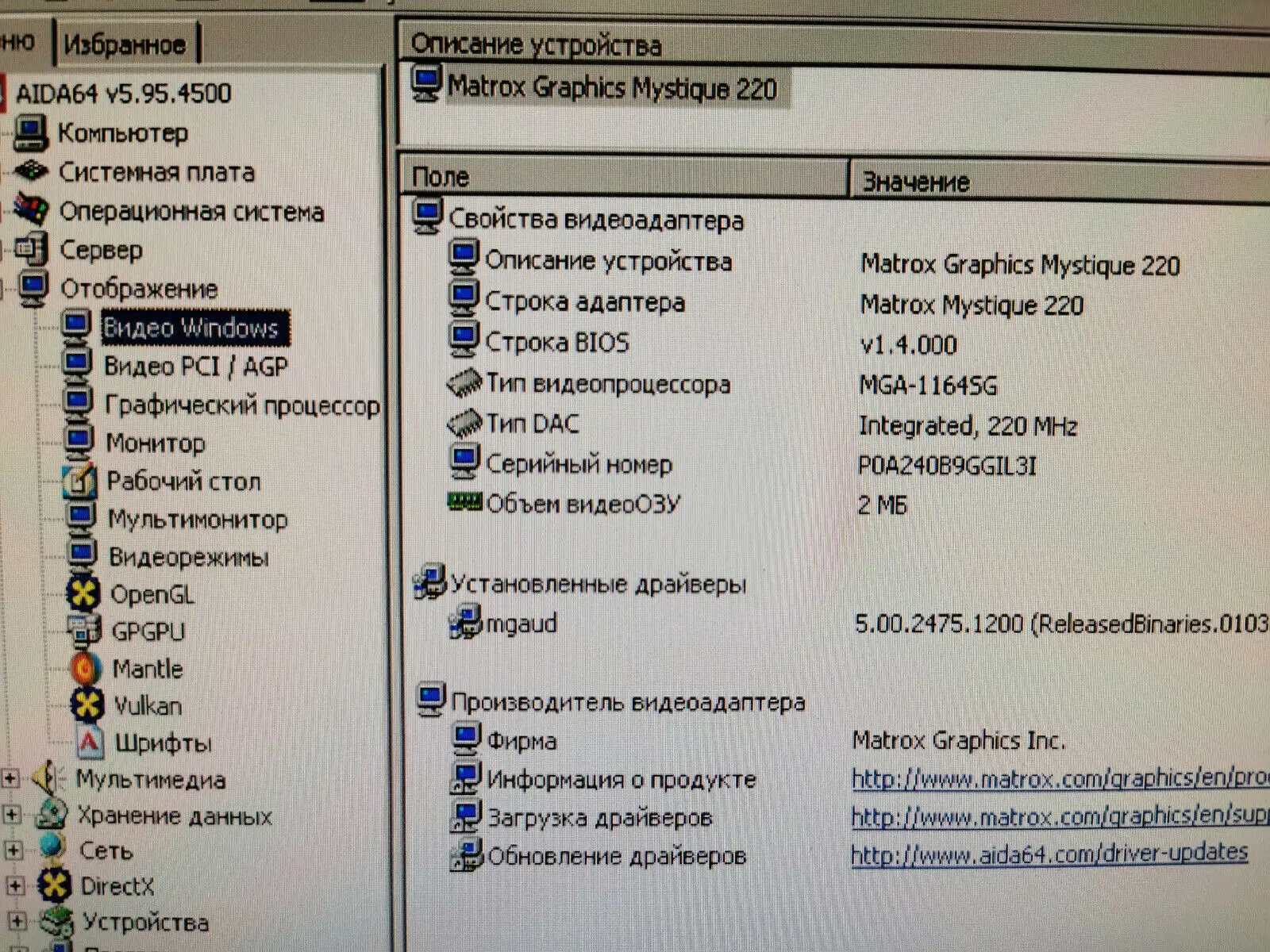Click the Системная плата motherboard icon

click(x=33, y=171)
